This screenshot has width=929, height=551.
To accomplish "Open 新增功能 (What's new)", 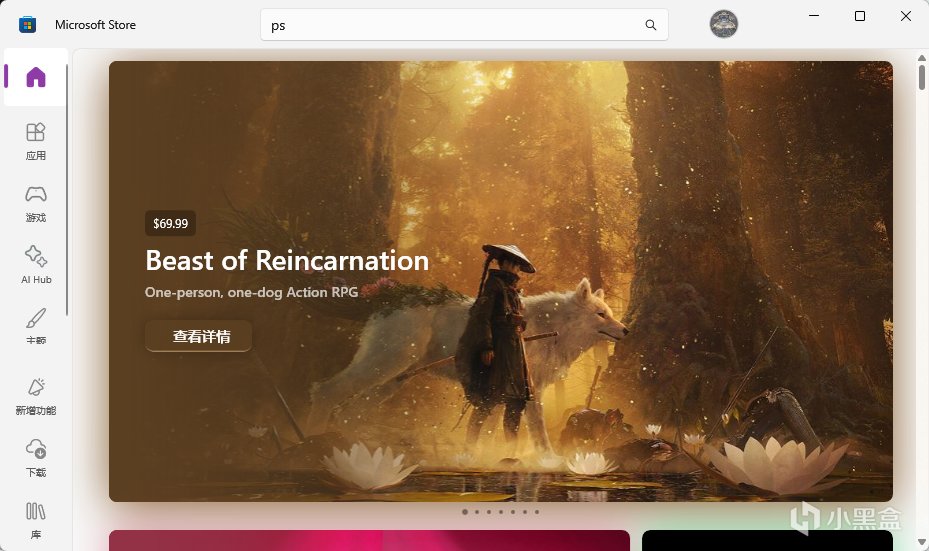I will [36, 396].
